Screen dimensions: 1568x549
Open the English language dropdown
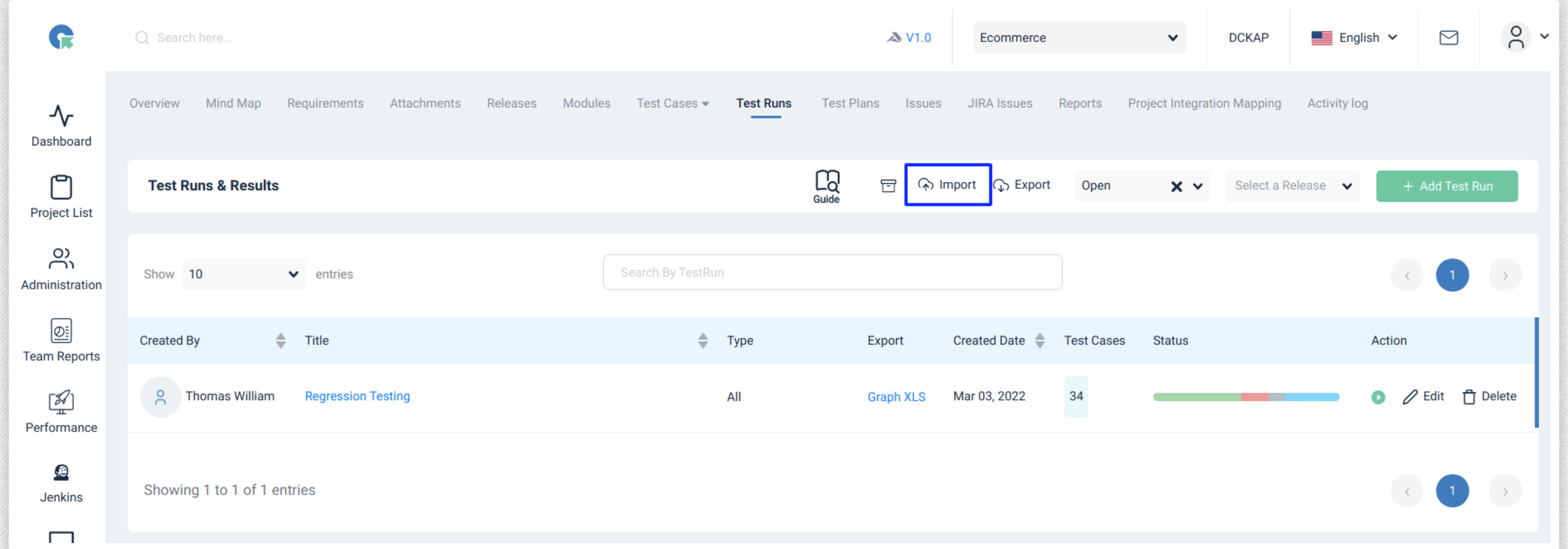pos(1353,38)
